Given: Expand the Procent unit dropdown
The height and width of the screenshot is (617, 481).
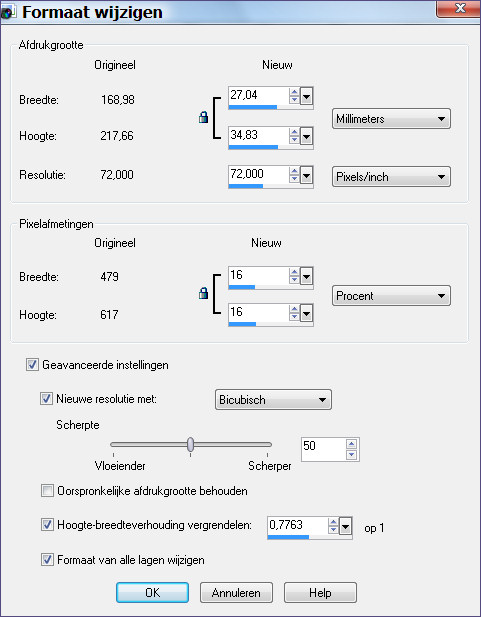Looking at the screenshot, I should click(x=391, y=296).
